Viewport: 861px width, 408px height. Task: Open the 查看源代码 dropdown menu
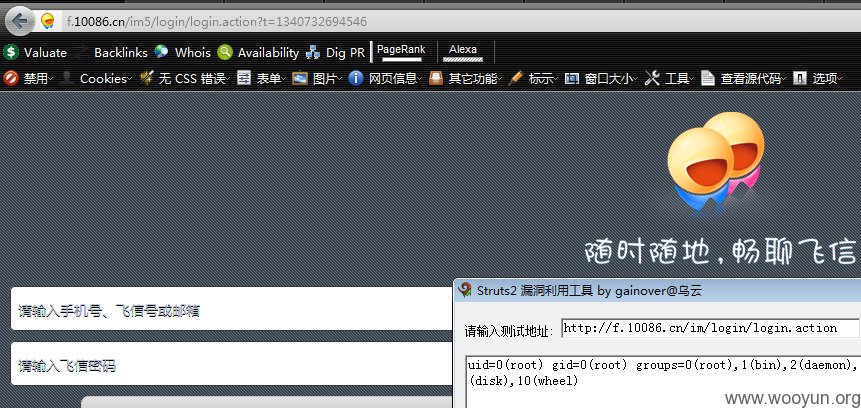pyautogui.click(x=753, y=79)
